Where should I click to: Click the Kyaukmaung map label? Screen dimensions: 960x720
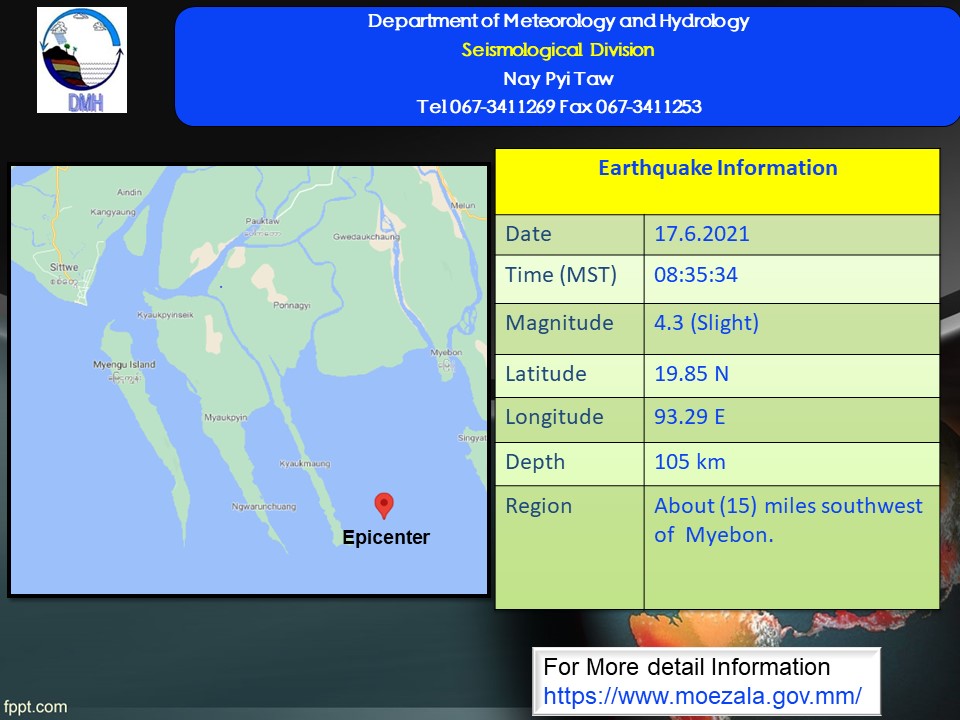point(304,464)
